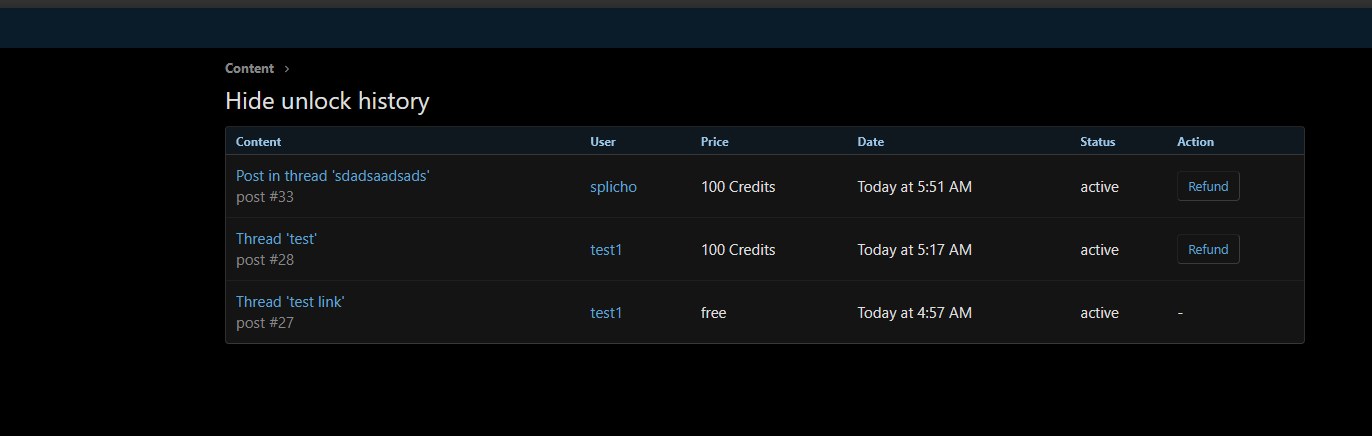Open test1 user link in the free row
The height and width of the screenshot is (436, 1372).
pos(606,313)
